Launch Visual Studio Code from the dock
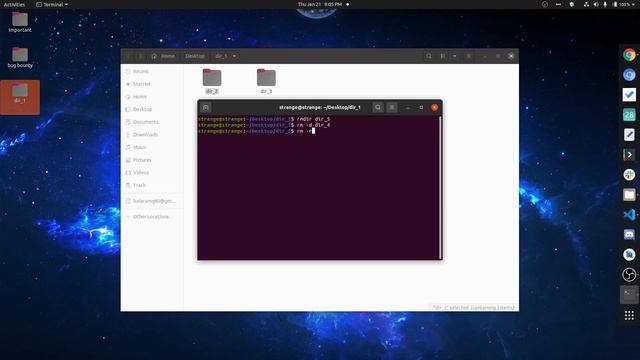The height and width of the screenshot is (360, 640). [629, 215]
